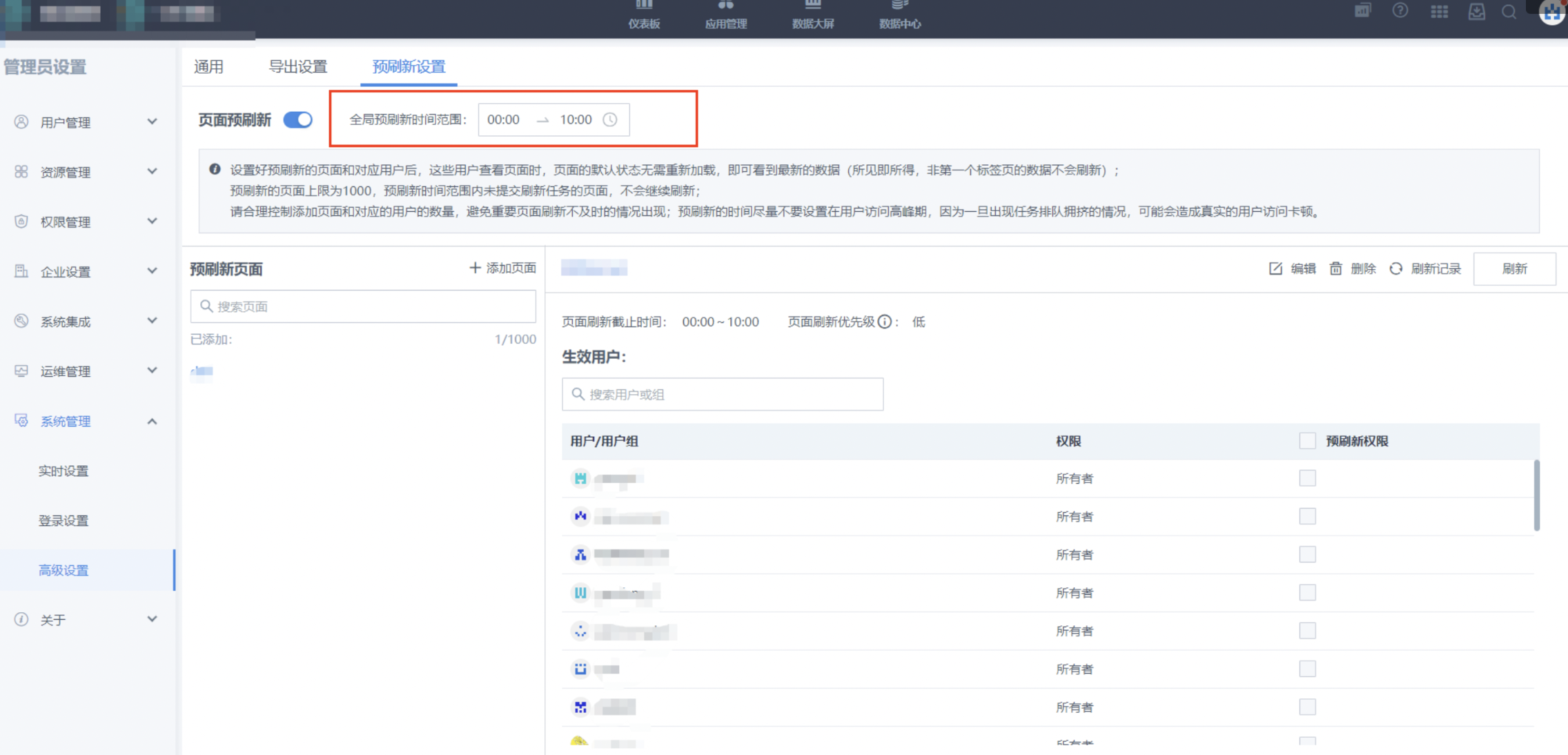Click priority info icon

[x=885, y=322]
